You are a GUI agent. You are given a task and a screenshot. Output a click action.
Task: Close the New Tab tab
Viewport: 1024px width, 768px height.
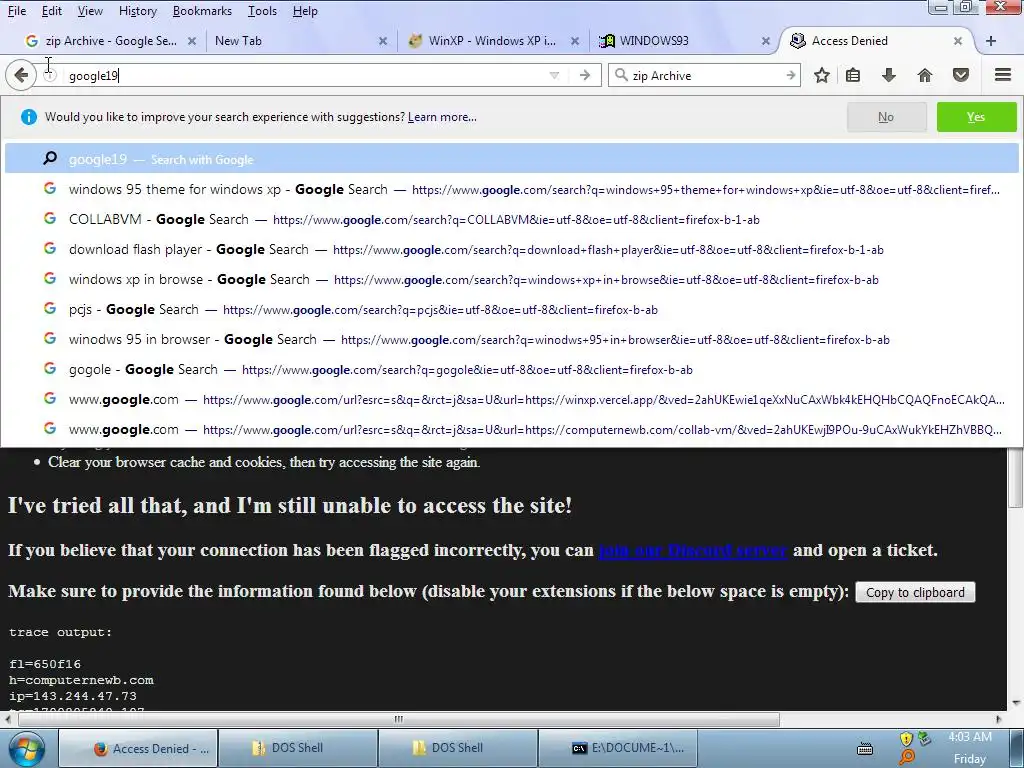coord(383,40)
